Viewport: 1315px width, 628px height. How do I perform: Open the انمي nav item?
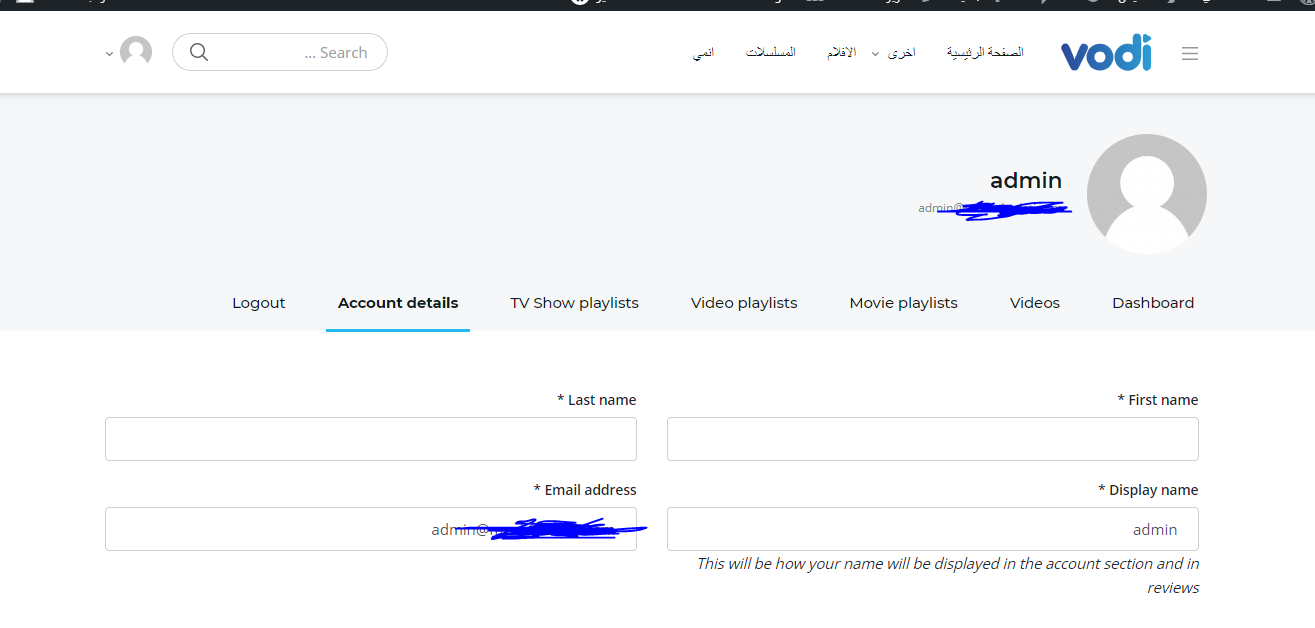[703, 52]
